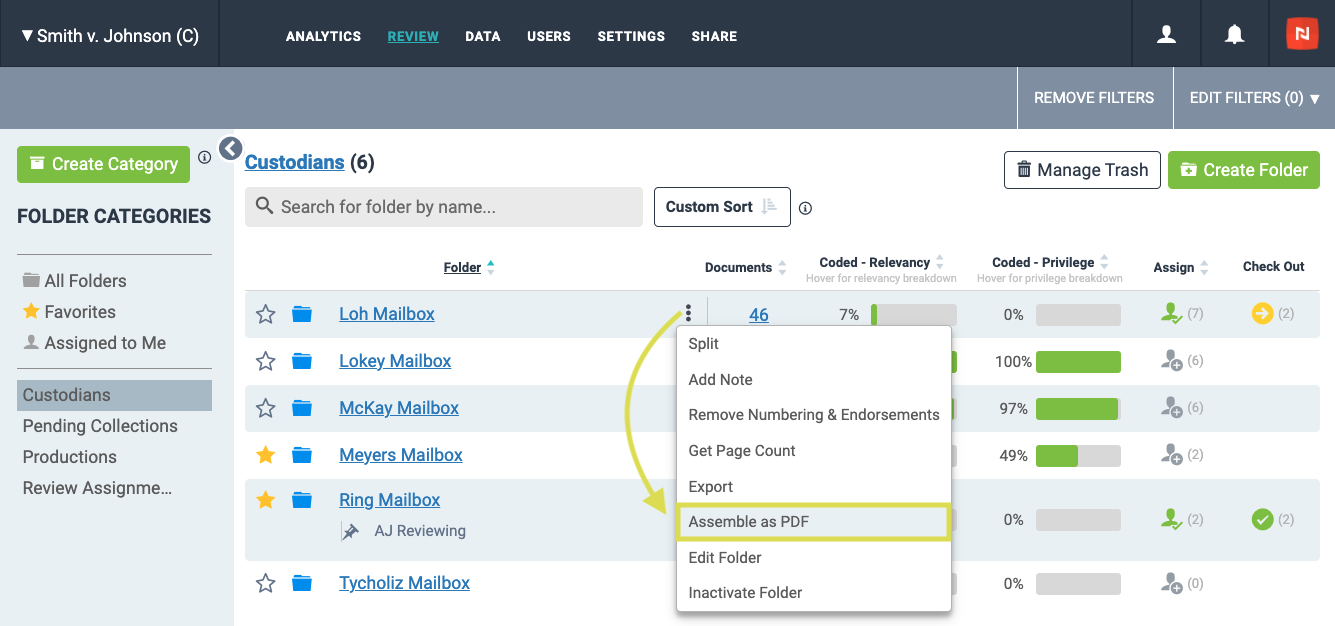Click the Create Folder button
This screenshot has width=1335, height=626.
[x=1244, y=170]
